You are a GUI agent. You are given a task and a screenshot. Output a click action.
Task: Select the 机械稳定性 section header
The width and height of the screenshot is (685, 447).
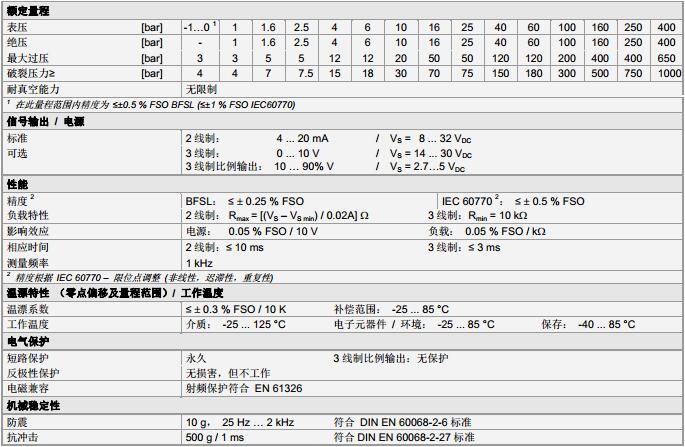[x=34, y=406]
